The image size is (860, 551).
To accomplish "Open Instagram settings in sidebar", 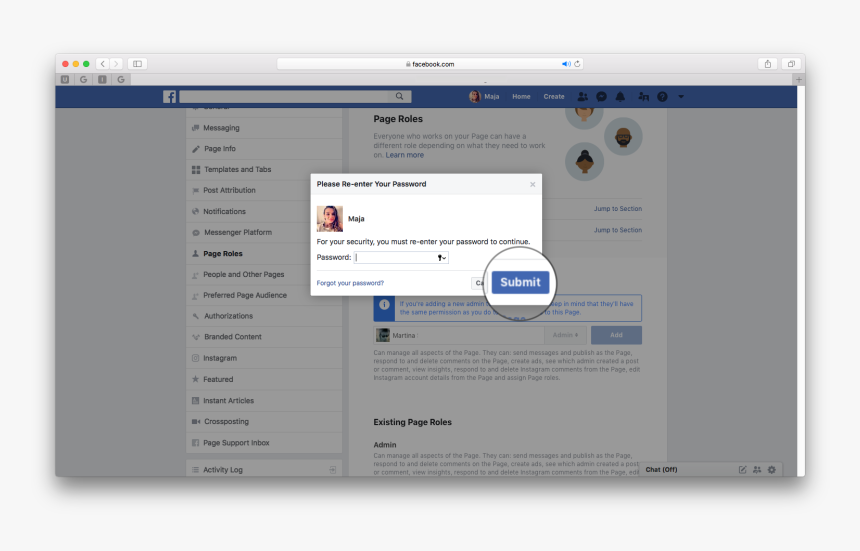I will point(264,358).
